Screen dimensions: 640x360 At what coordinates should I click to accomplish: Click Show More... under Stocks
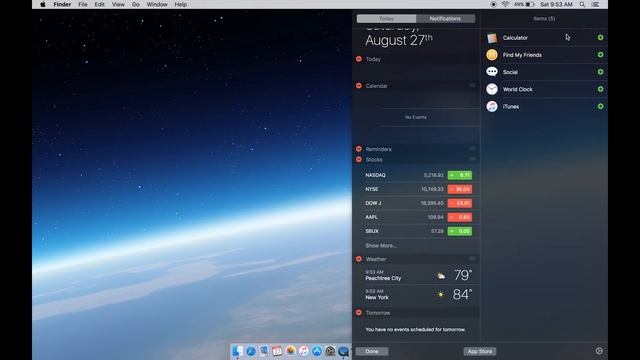pos(381,245)
